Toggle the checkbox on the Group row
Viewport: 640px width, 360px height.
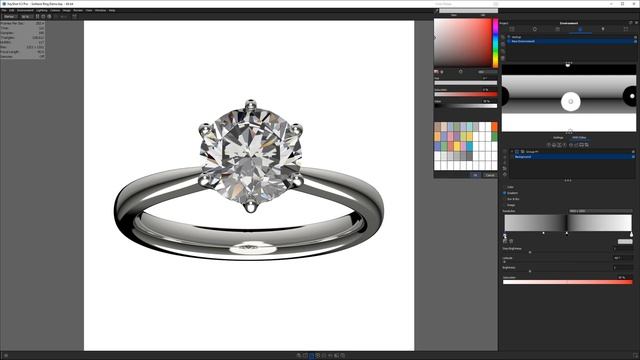click(x=517, y=151)
